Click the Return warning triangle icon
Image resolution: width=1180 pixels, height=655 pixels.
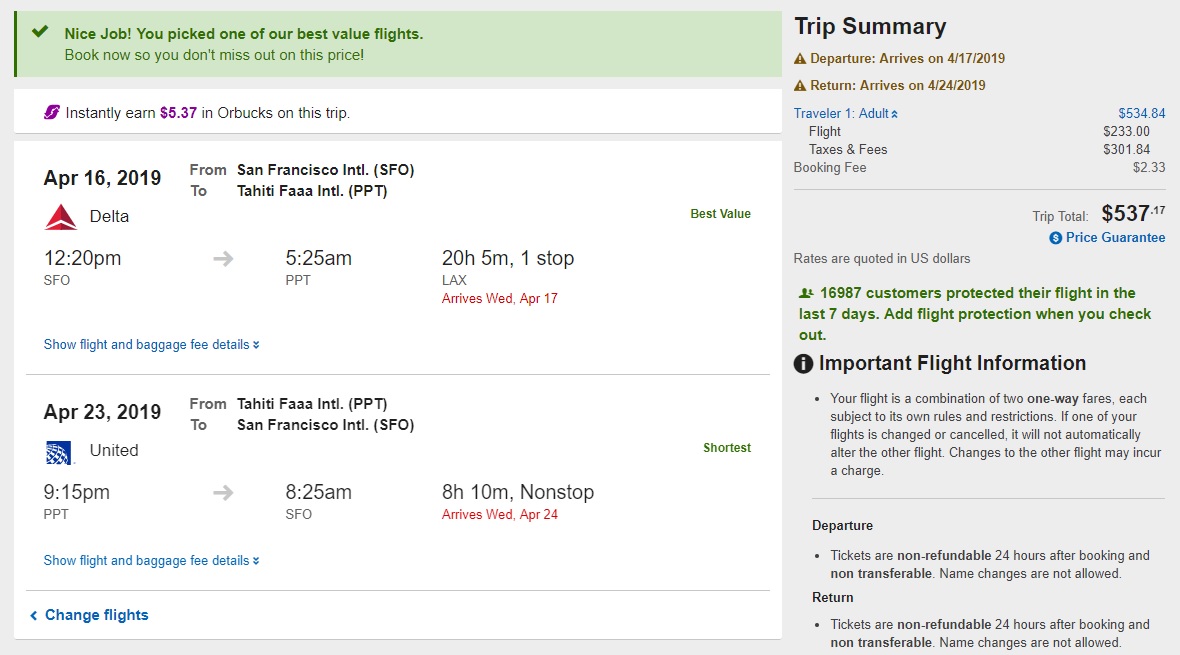click(800, 85)
